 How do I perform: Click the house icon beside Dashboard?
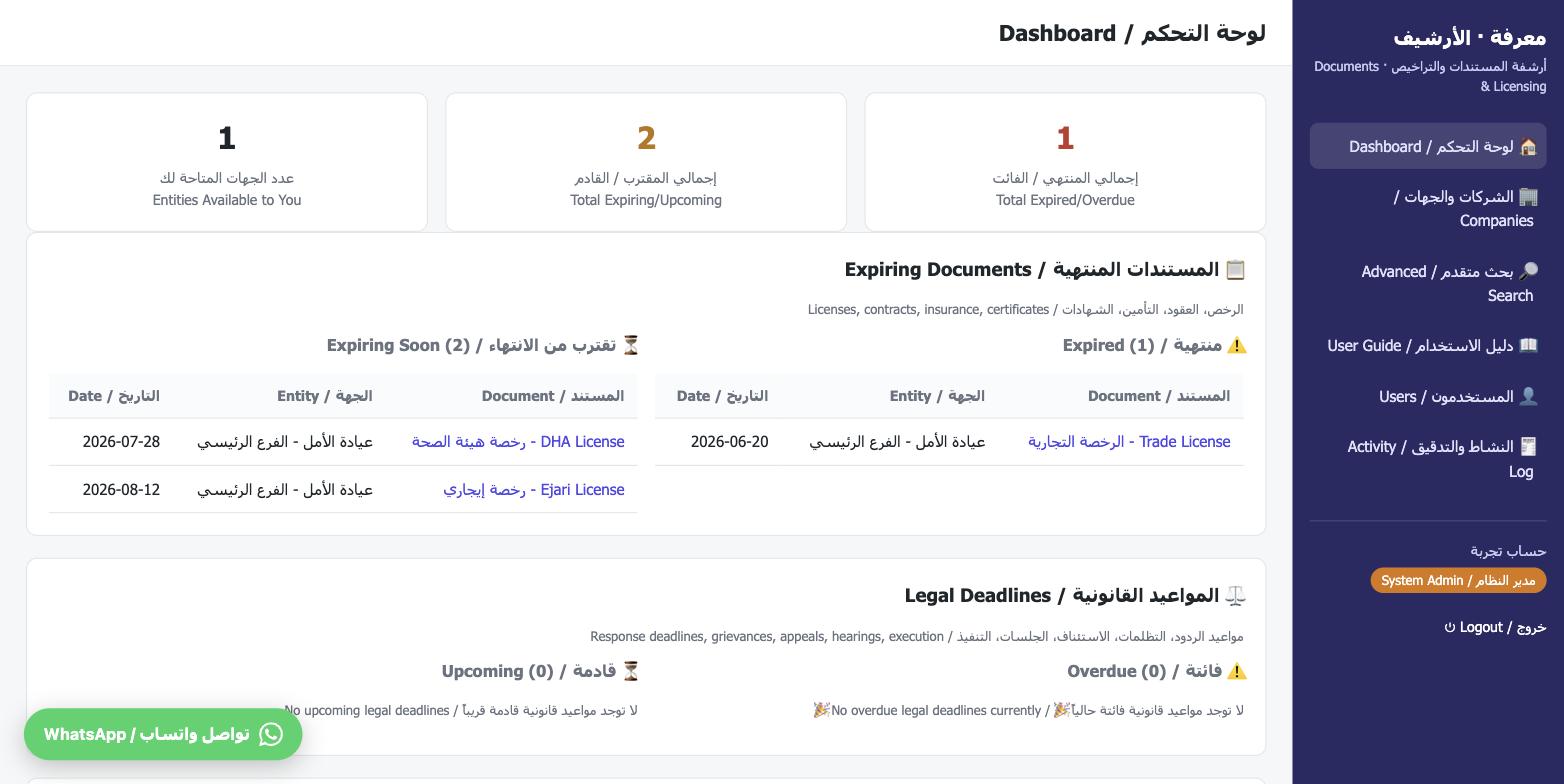coord(1528,147)
